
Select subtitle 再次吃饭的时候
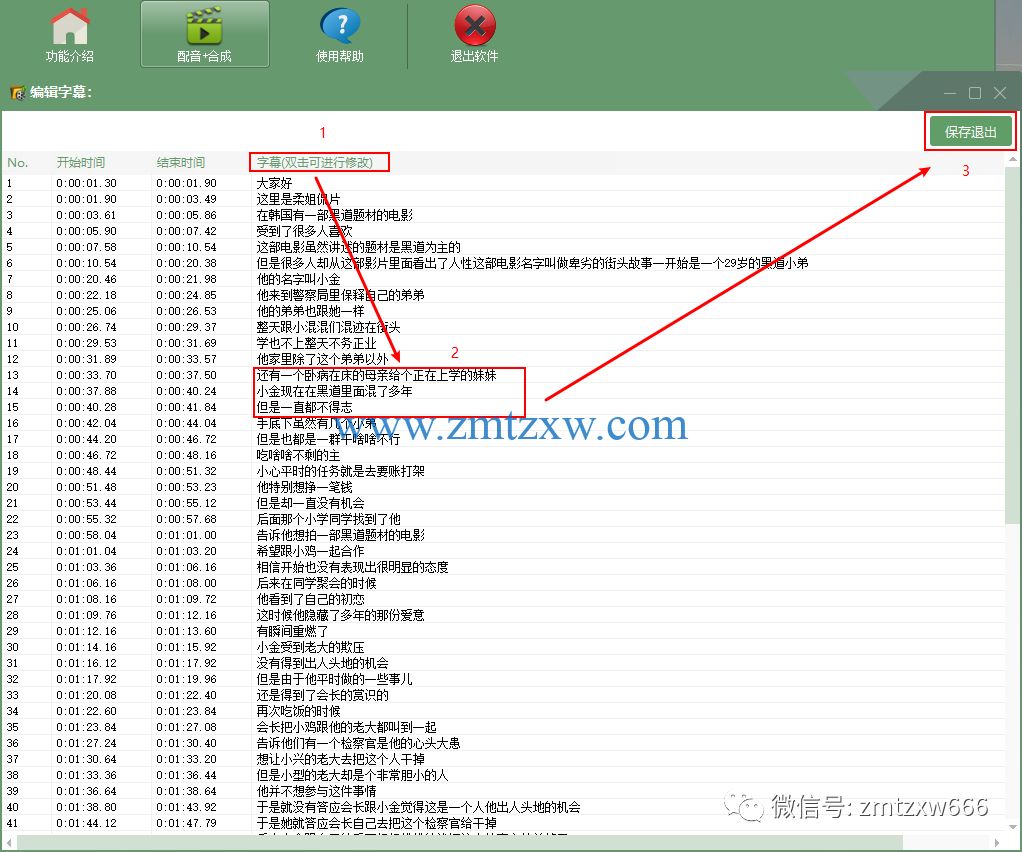point(298,711)
